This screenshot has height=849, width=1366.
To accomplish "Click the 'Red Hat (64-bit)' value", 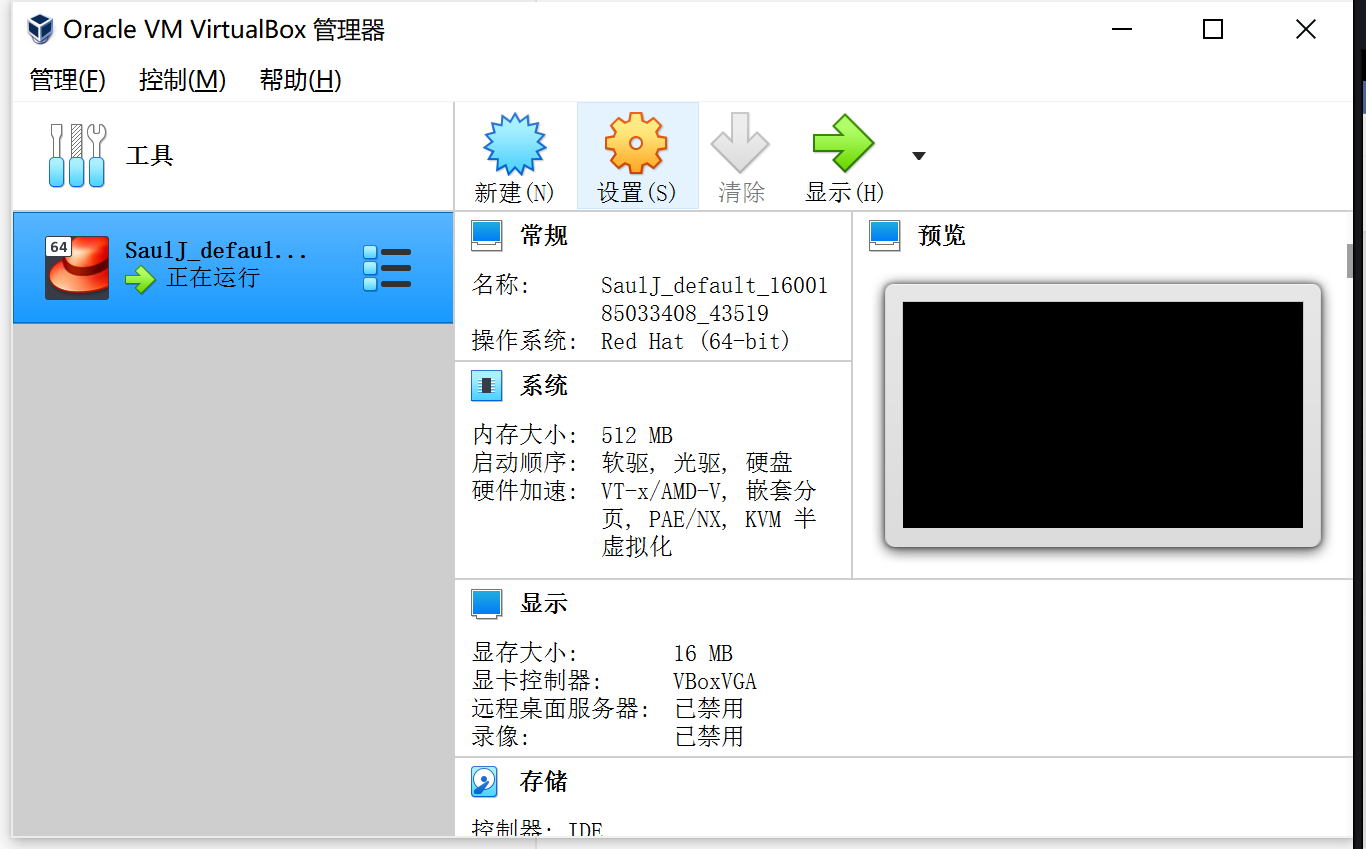I will click(696, 342).
